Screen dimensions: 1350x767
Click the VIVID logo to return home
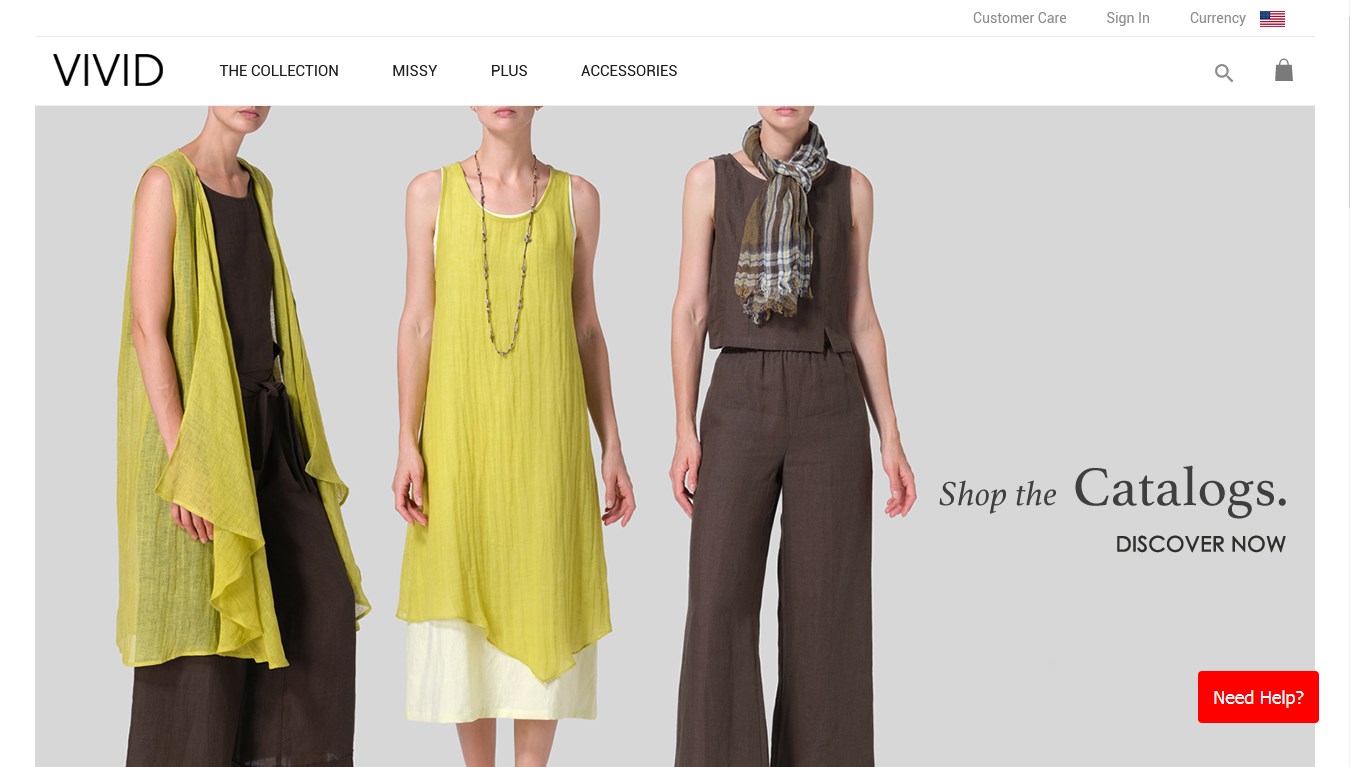click(x=107, y=70)
